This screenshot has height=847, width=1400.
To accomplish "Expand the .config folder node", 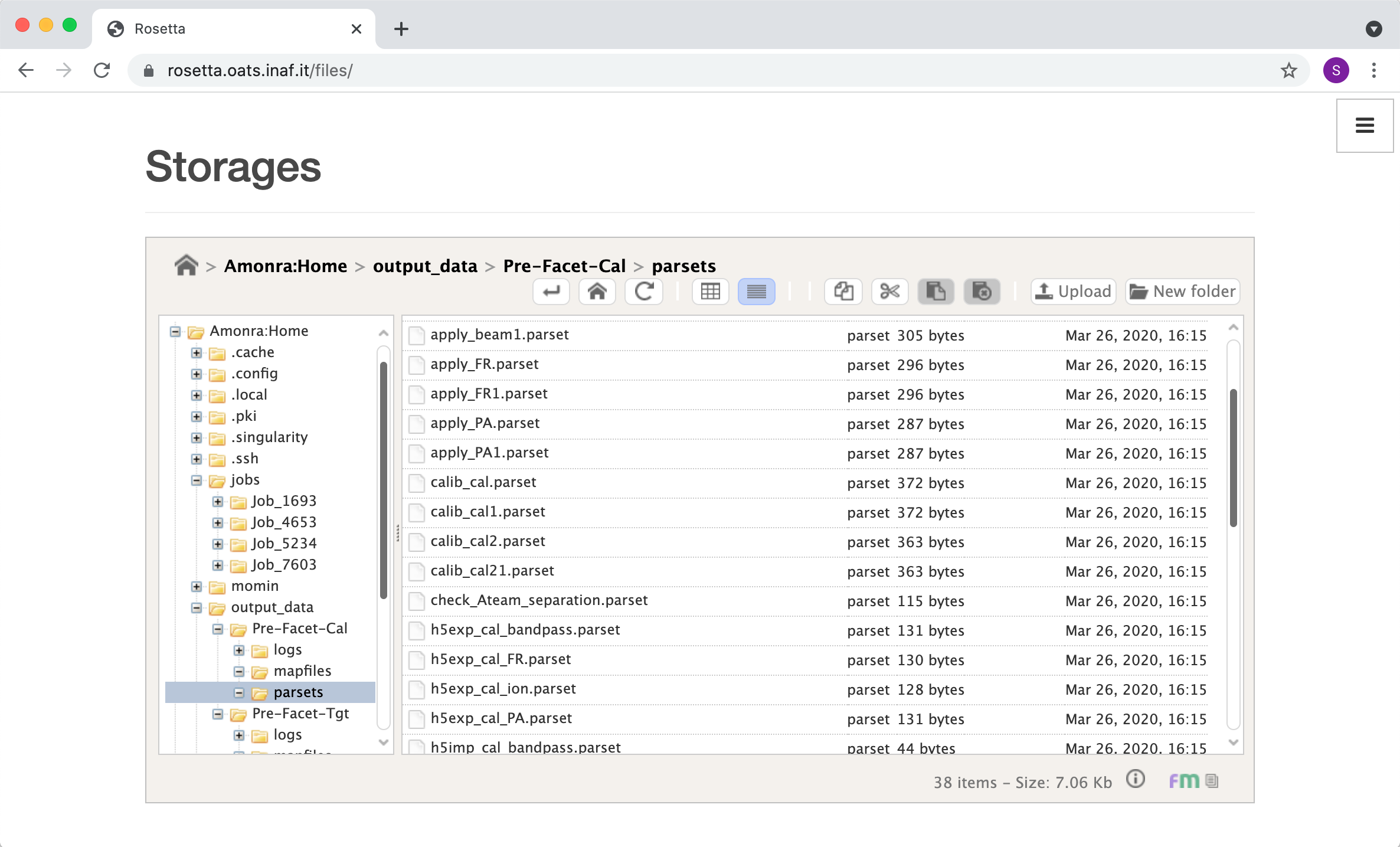I will (197, 374).
